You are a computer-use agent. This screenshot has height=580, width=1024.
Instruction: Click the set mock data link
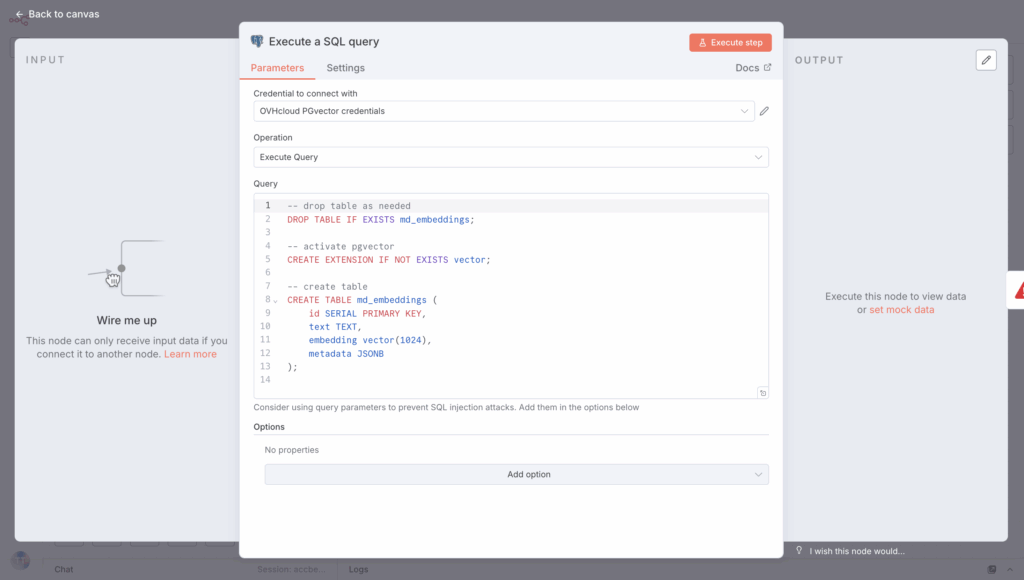pyautogui.click(x=901, y=310)
